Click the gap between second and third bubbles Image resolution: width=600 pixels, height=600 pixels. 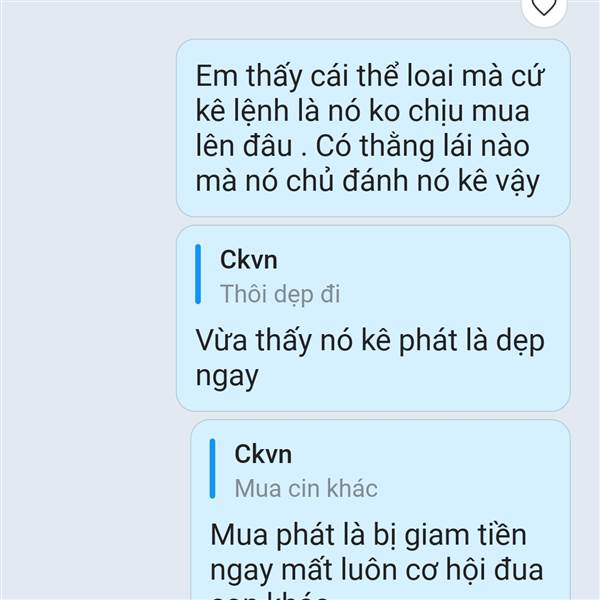(373, 416)
